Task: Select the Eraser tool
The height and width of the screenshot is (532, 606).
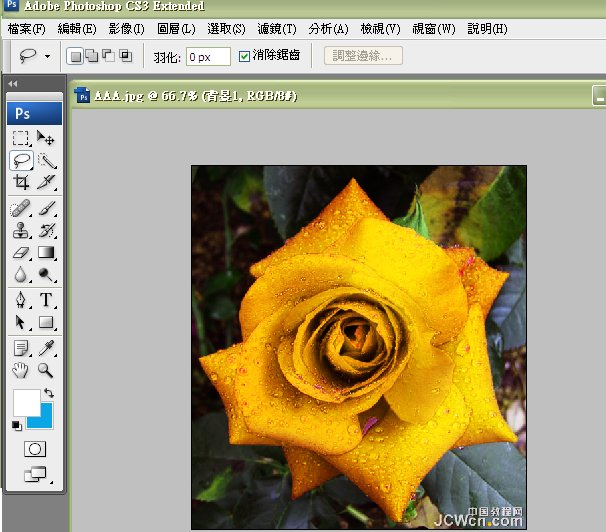Action: (22, 253)
